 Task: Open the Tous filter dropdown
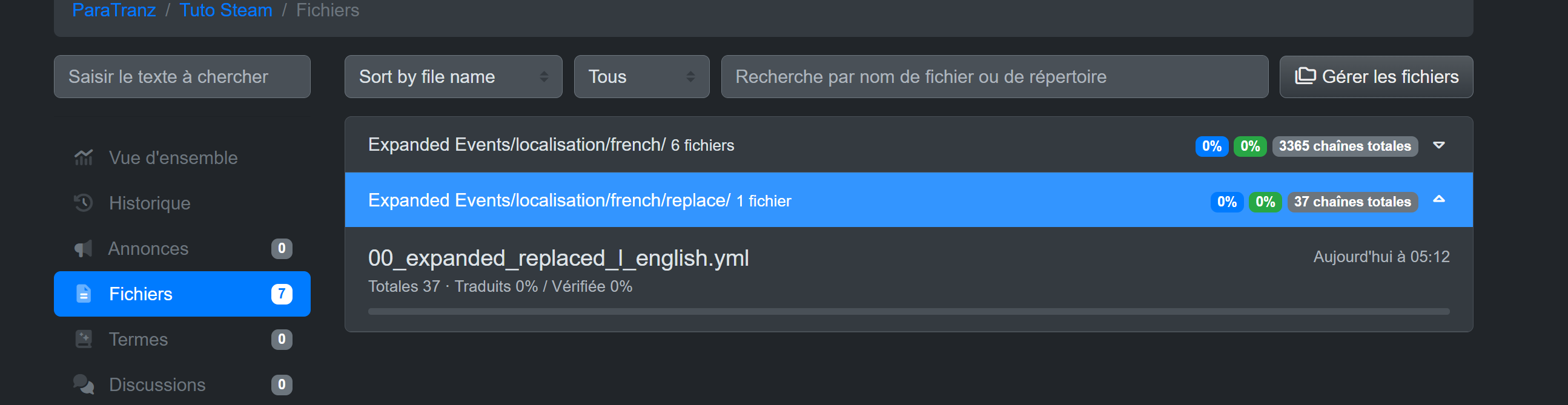[x=641, y=77]
